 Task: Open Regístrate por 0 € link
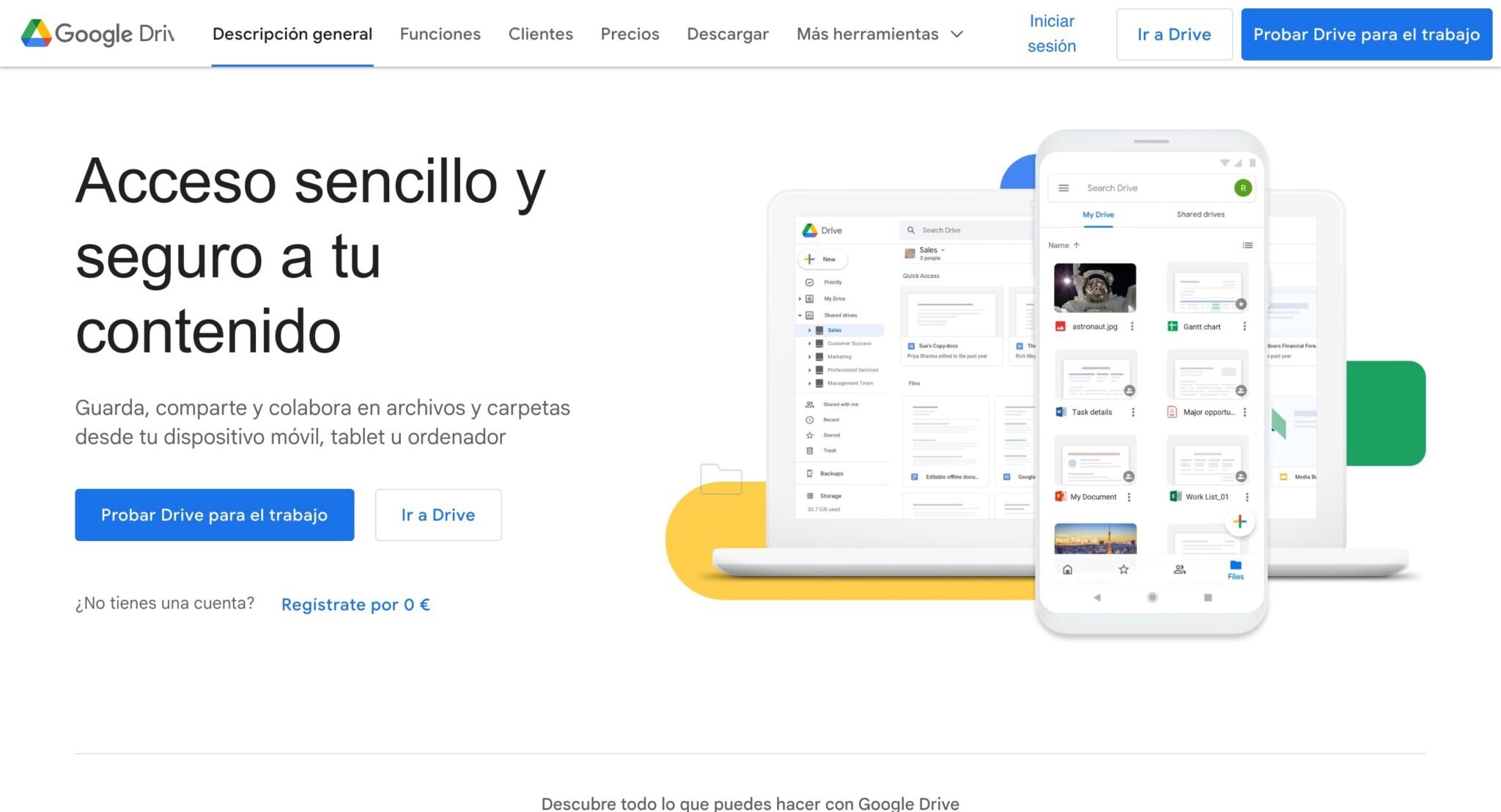tap(355, 605)
